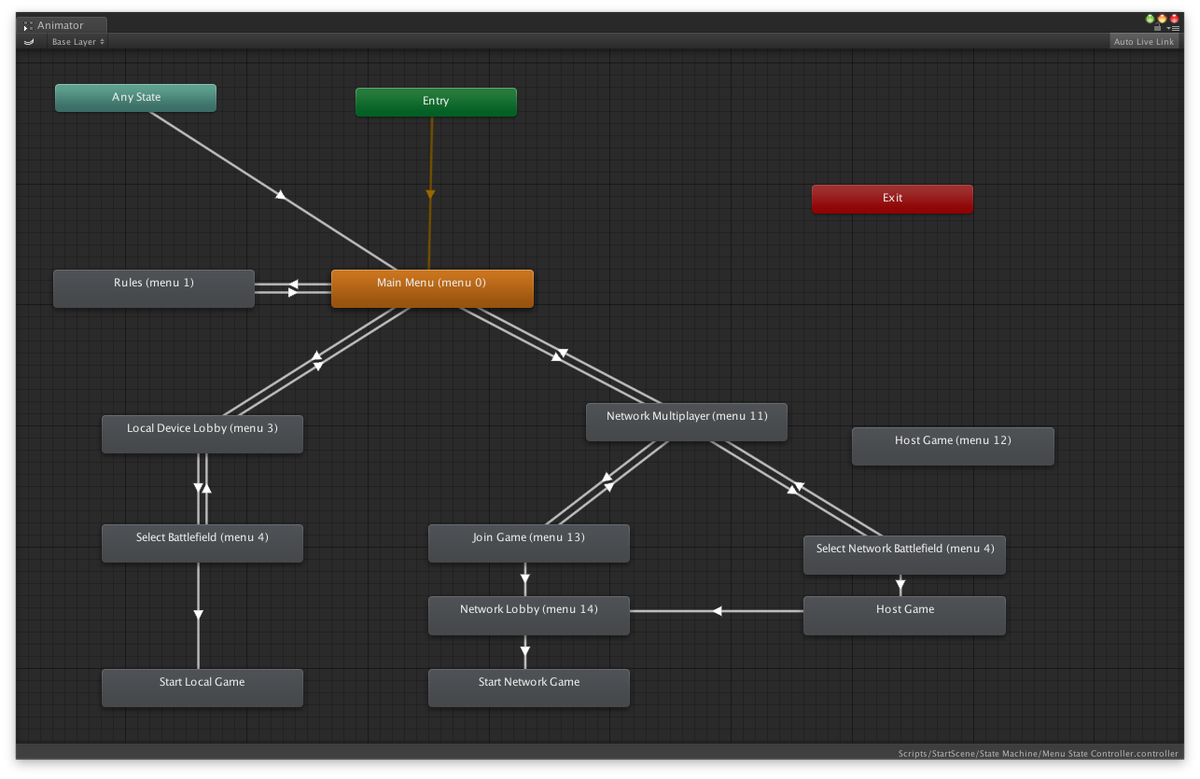The width and height of the screenshot is (1200, 779).
Task: Click the controller file path in the status bar
Action: coord(1038,753)
